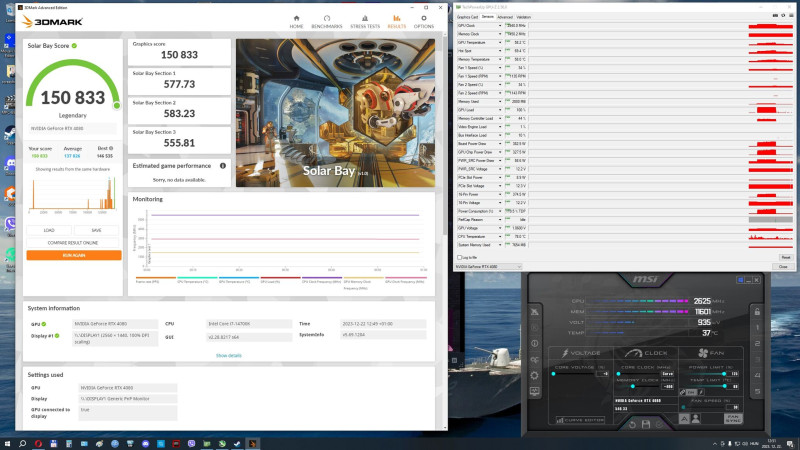Screen dimensions: 800x450
Task: Open 3DMark Options
Action: pyautogui.click(x=423, y=21)
